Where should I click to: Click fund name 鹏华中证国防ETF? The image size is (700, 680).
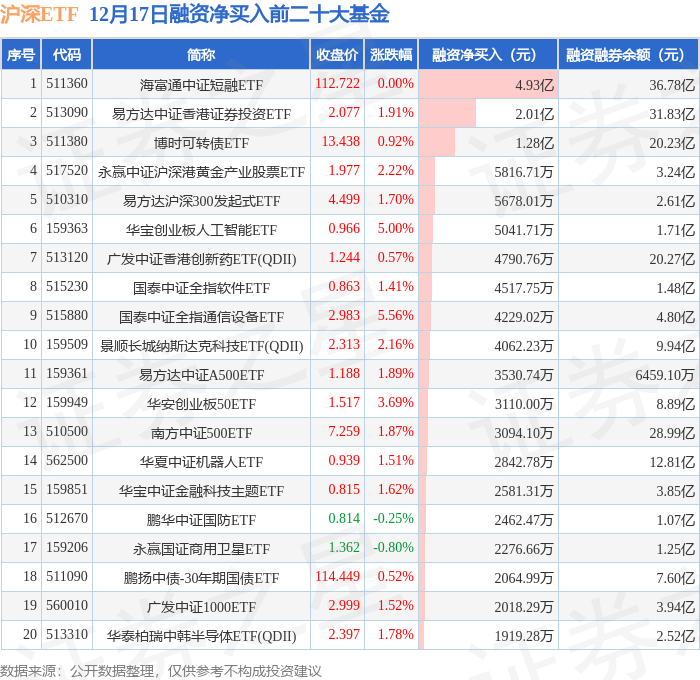pos(201,520)
